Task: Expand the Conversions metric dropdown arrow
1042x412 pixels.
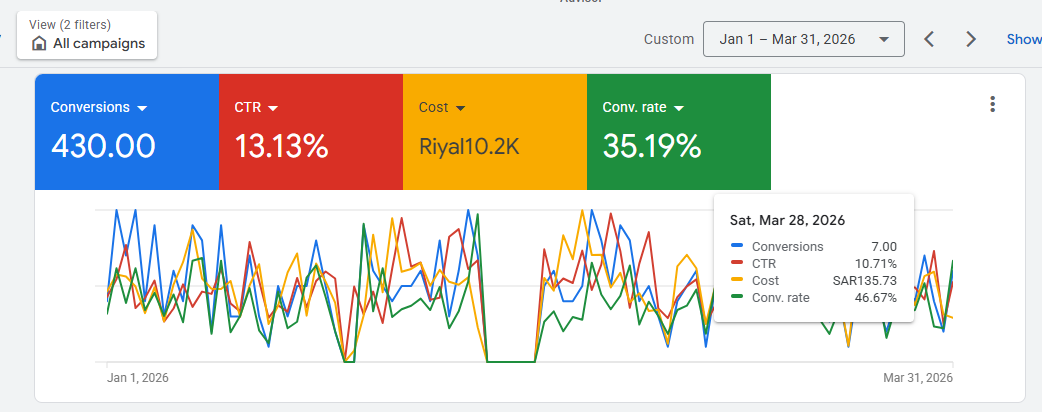Action: pyautogui.click(x=141, y=108)
